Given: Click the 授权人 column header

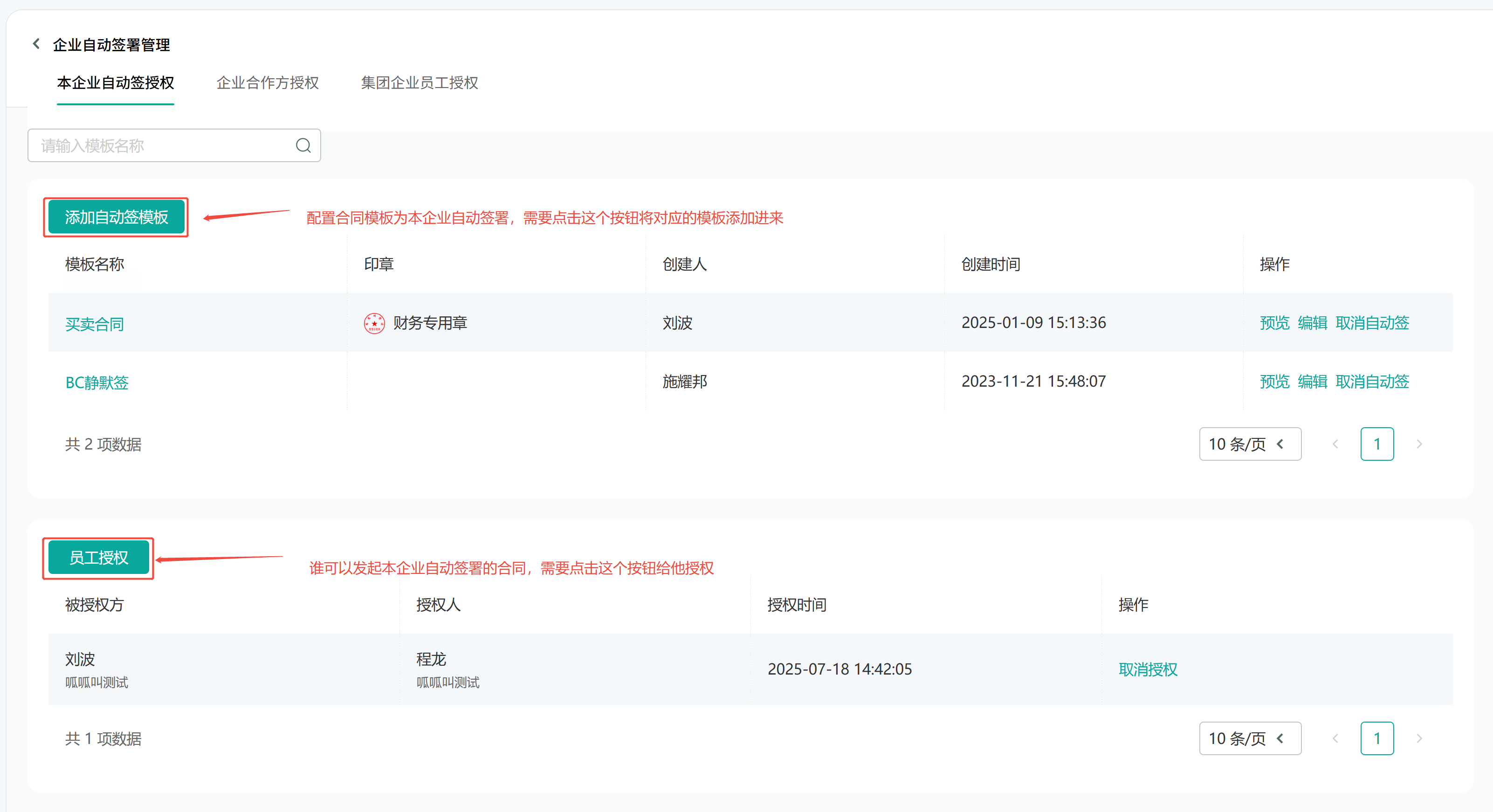Looking at the screenshot, I should click(x=438, y=605).
